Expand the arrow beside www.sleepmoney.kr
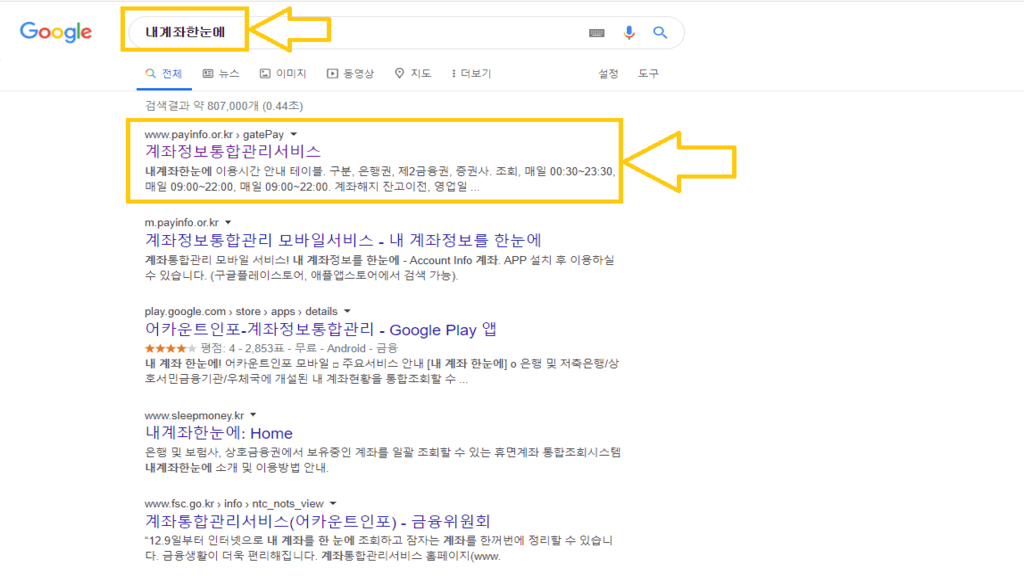Viewport: 1024px width, 576px height. point(253,415)
